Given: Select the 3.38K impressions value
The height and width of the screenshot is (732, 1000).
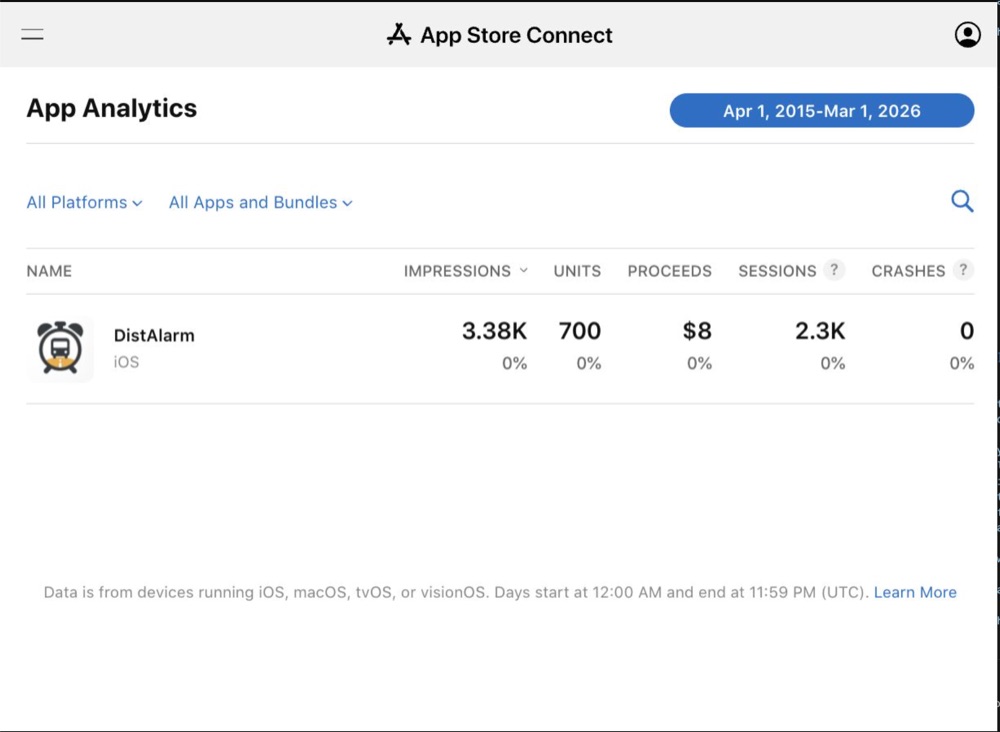Looking at the screenshot, I should coord(495,331).
